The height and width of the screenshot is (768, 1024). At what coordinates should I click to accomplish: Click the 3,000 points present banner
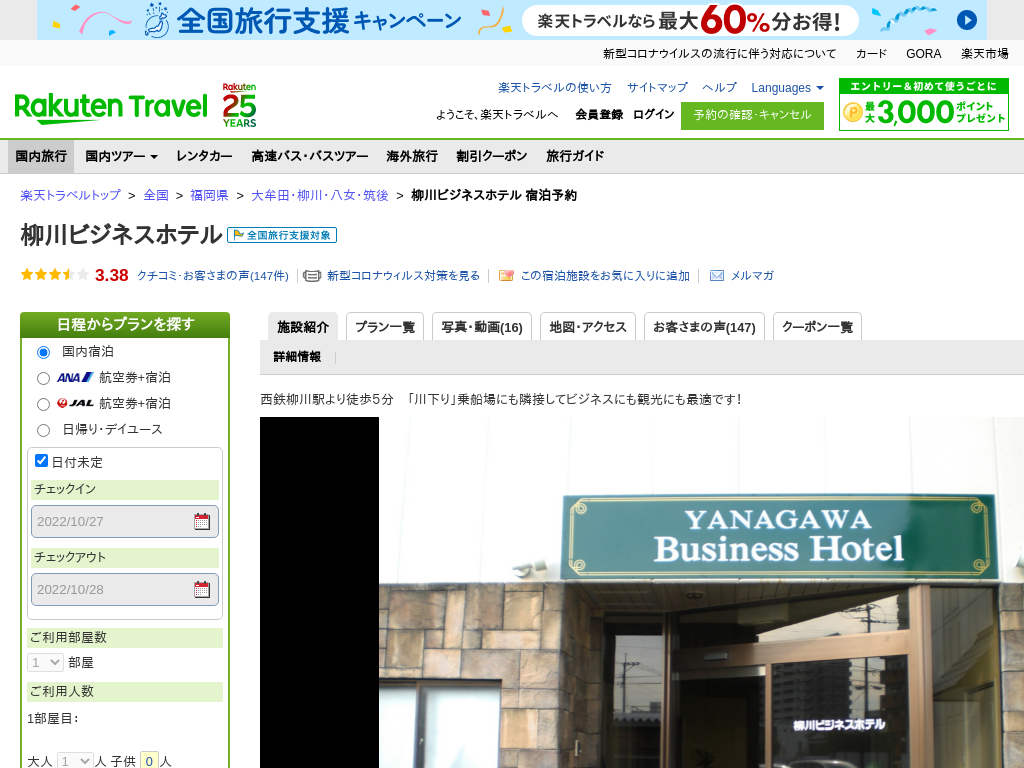[x=923, y=105]
